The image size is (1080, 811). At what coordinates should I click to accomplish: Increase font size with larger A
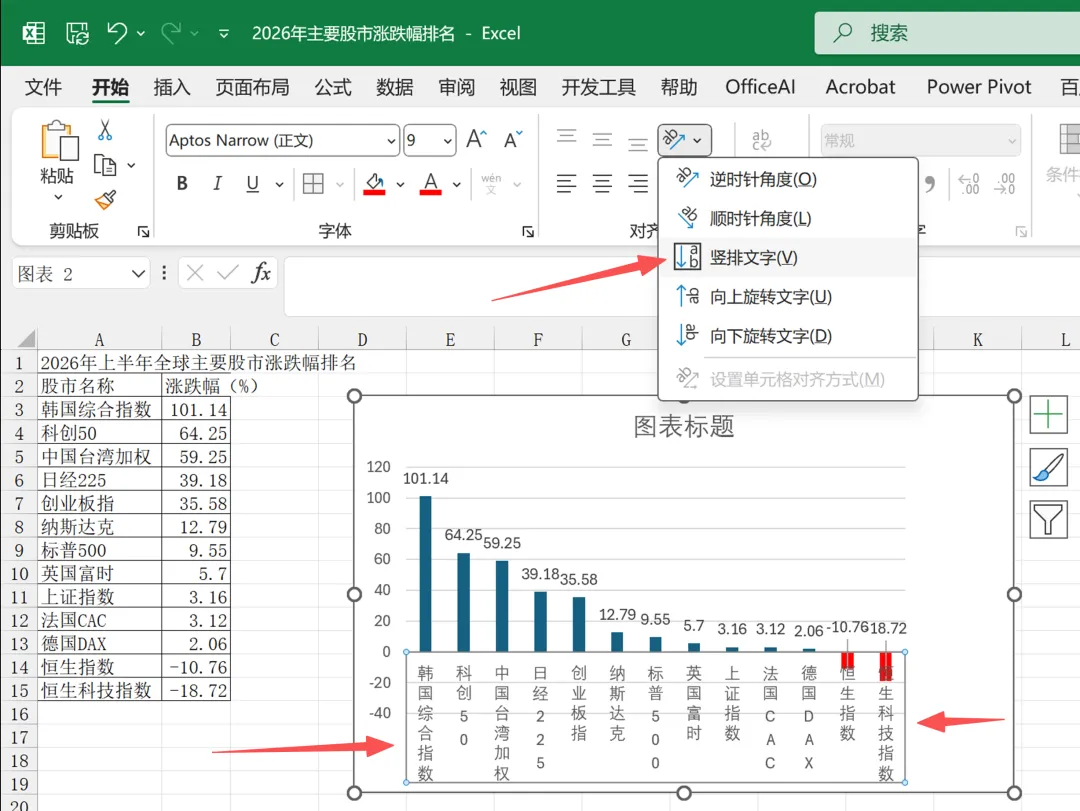(x=477, y=140)
